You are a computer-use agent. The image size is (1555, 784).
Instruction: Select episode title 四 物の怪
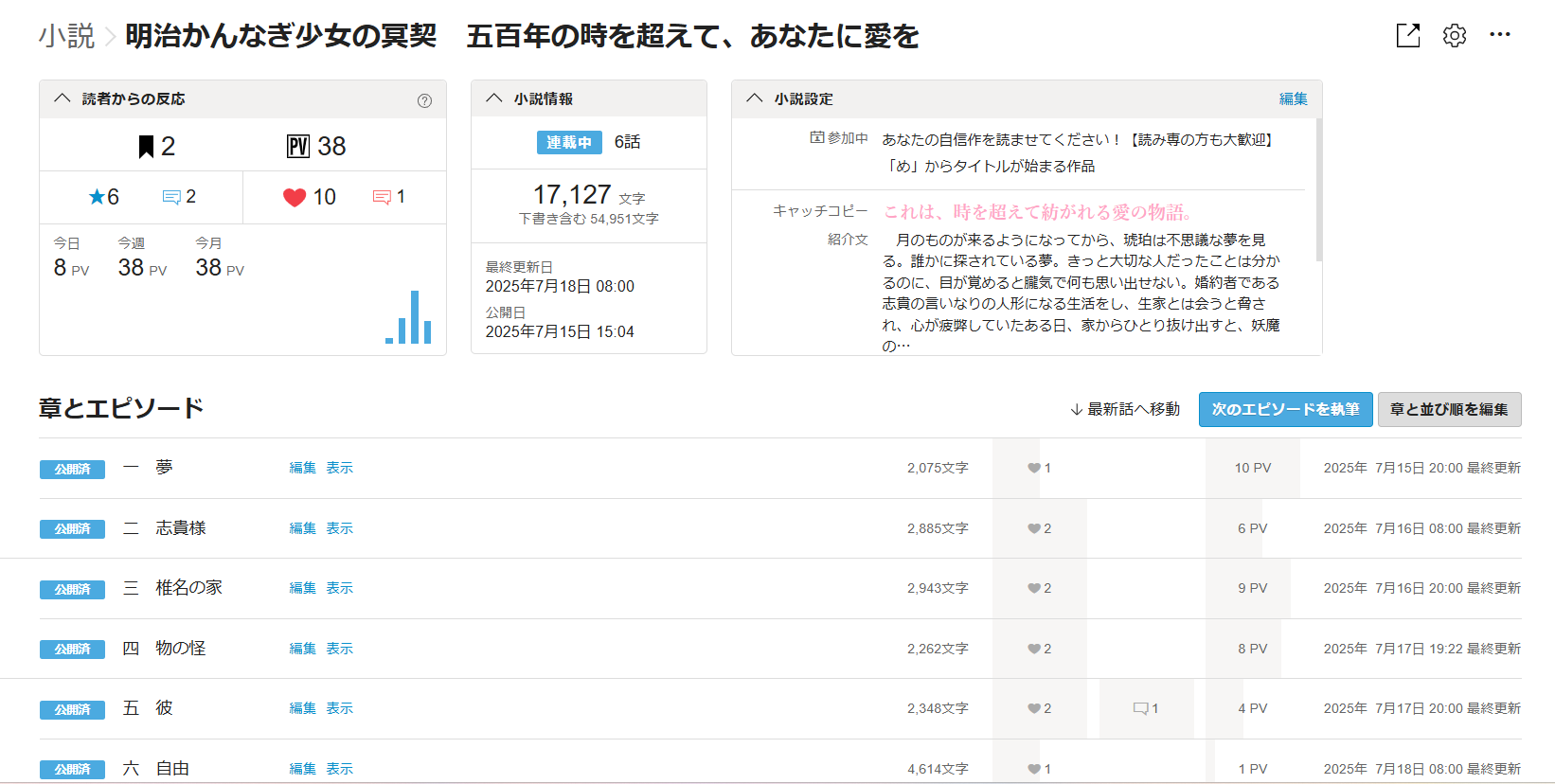pyautogui.click(x=165, y=648)
